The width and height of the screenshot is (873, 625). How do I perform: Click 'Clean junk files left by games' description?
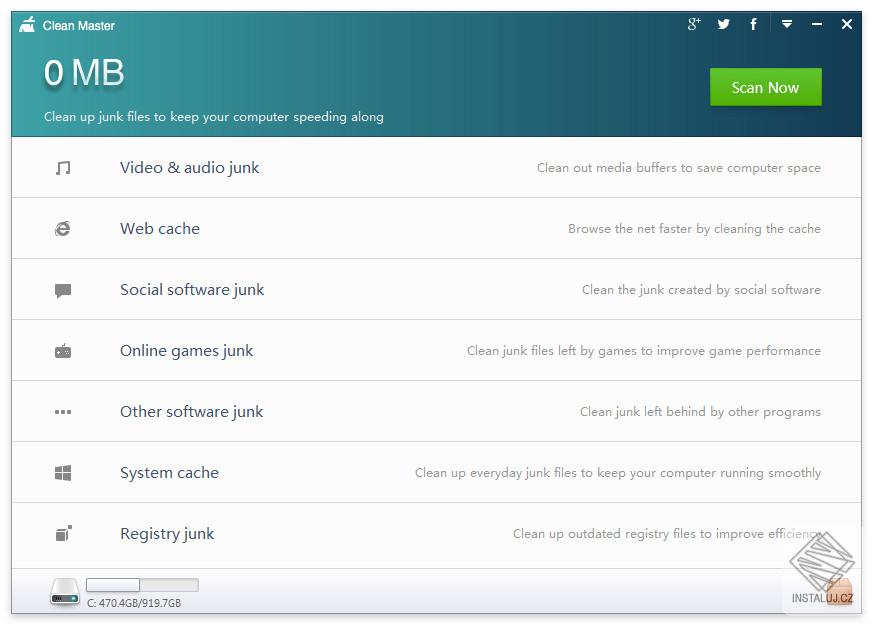(x=644, y=351)
